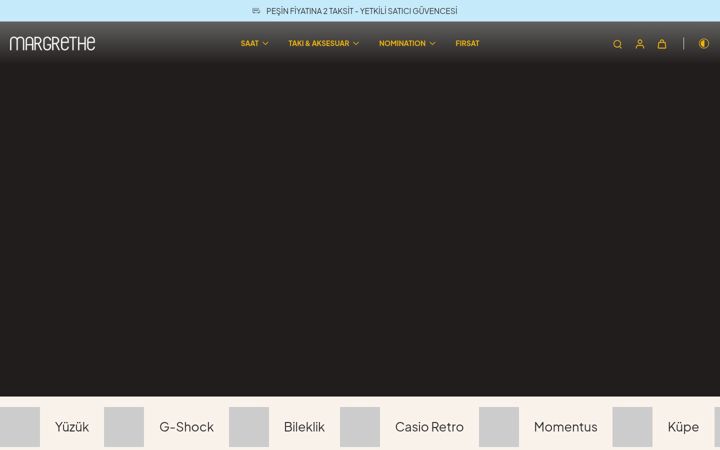Viewport: 720px width, 450px height.
Task: Click the Margrethe logo
Action: click(52, 44)
